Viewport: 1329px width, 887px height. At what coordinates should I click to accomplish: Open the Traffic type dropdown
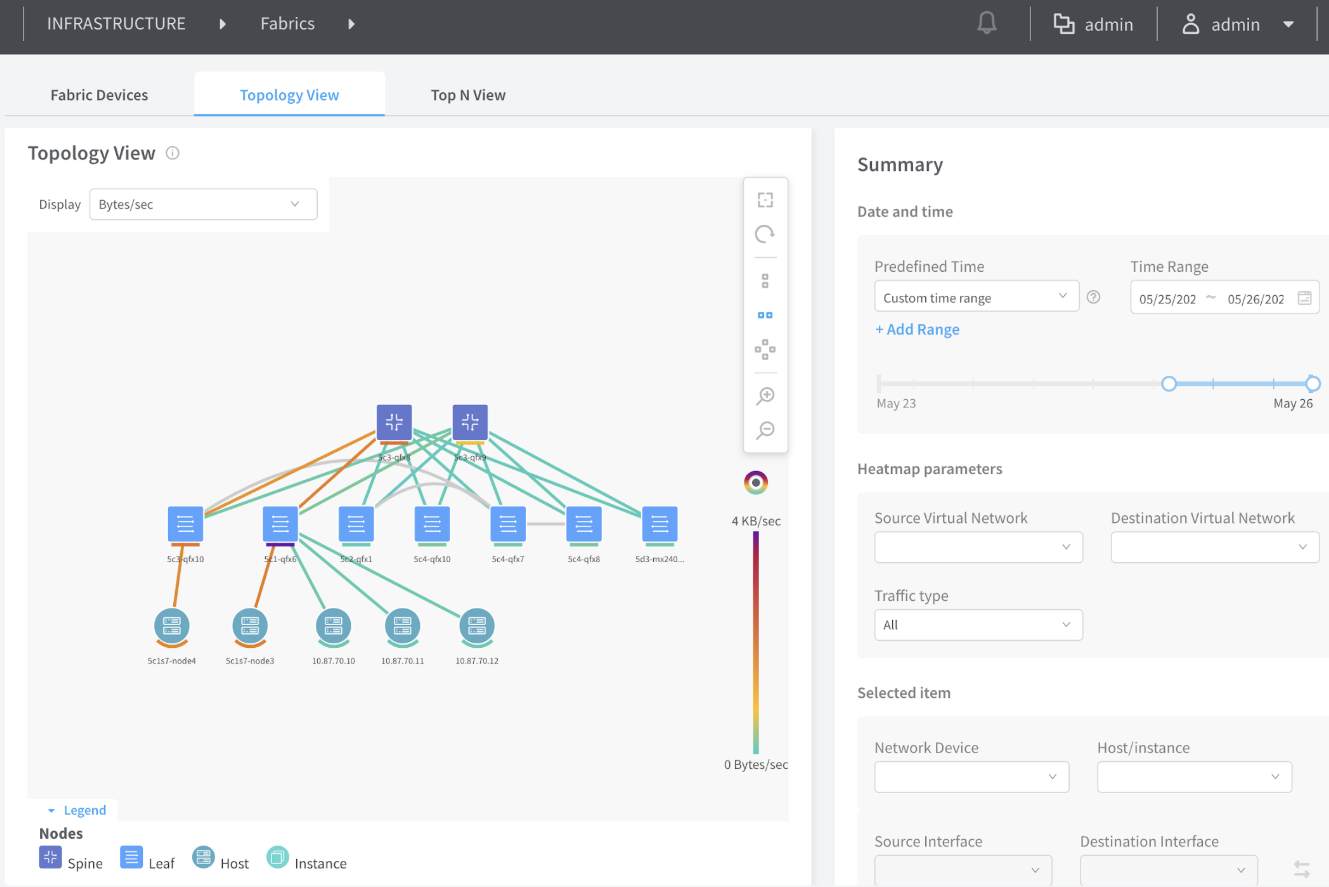pos(977,625)
